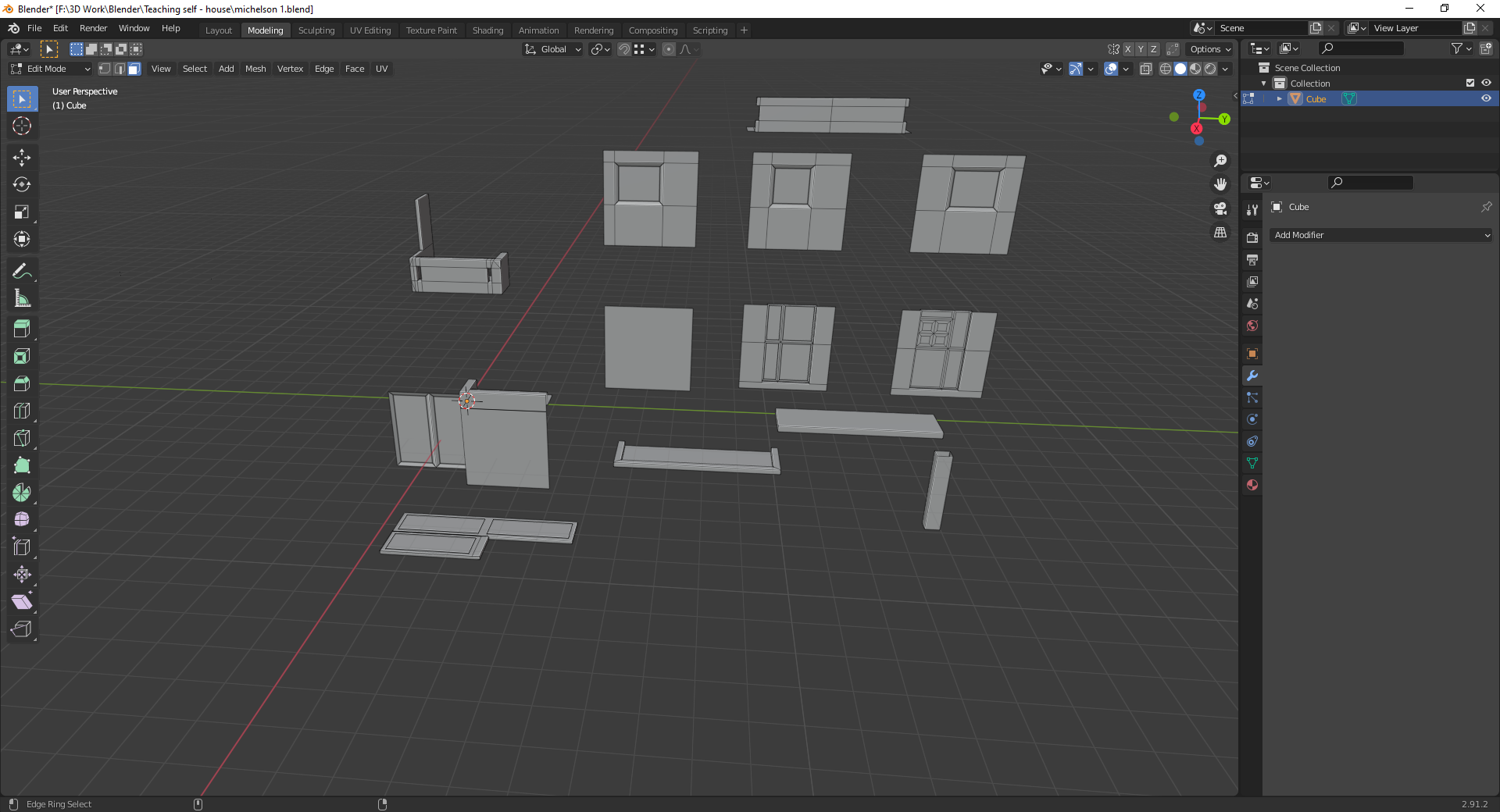Select the Knife tool
Viewport: 1500px width, 812px height.
22,438
